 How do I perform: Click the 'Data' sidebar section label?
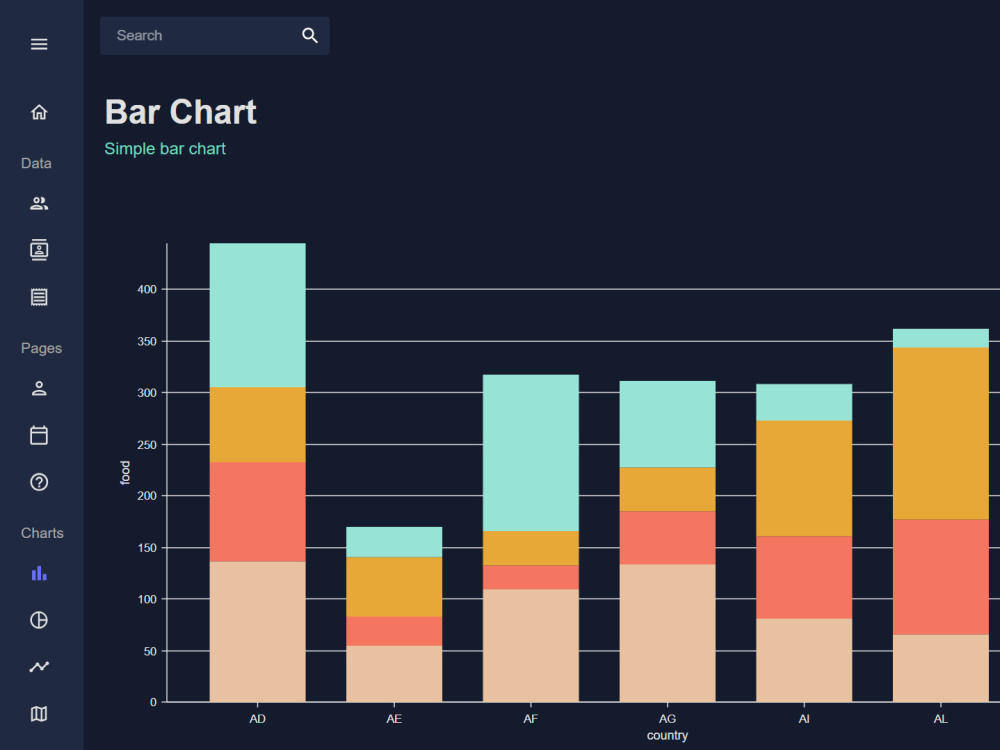tap(36, 163)
